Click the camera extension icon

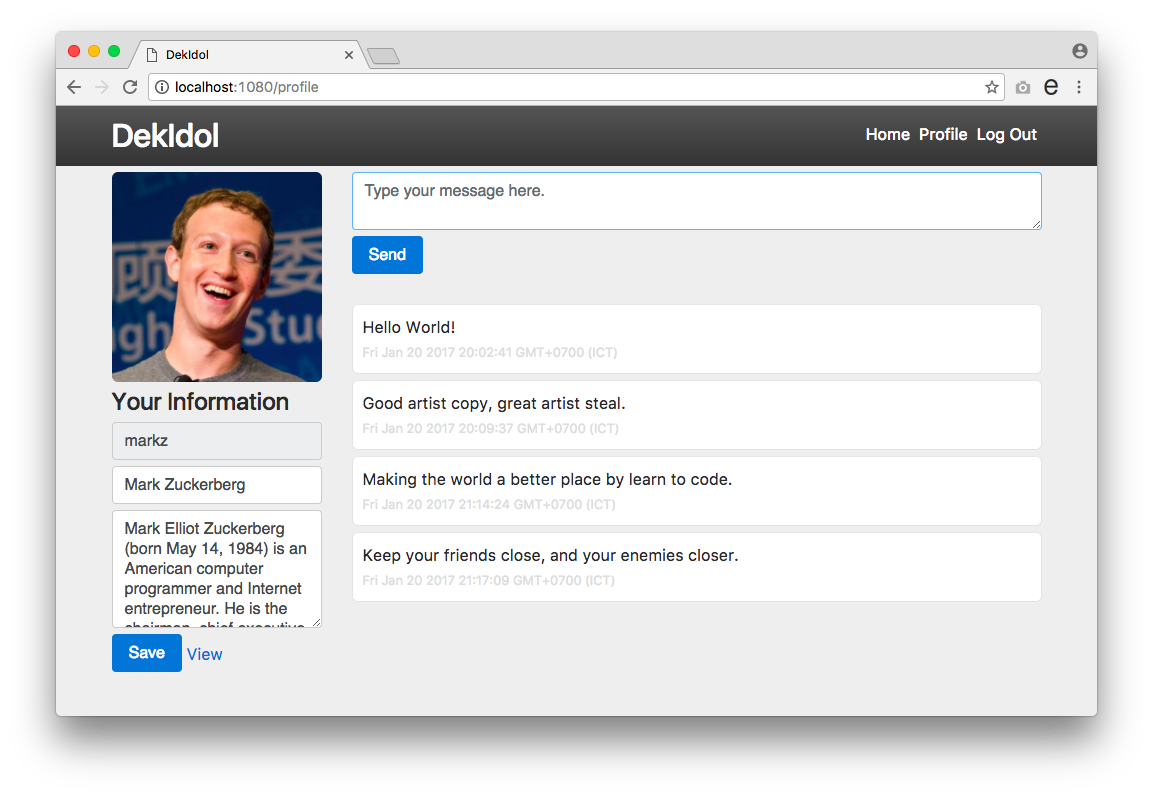coord(1023,88)
